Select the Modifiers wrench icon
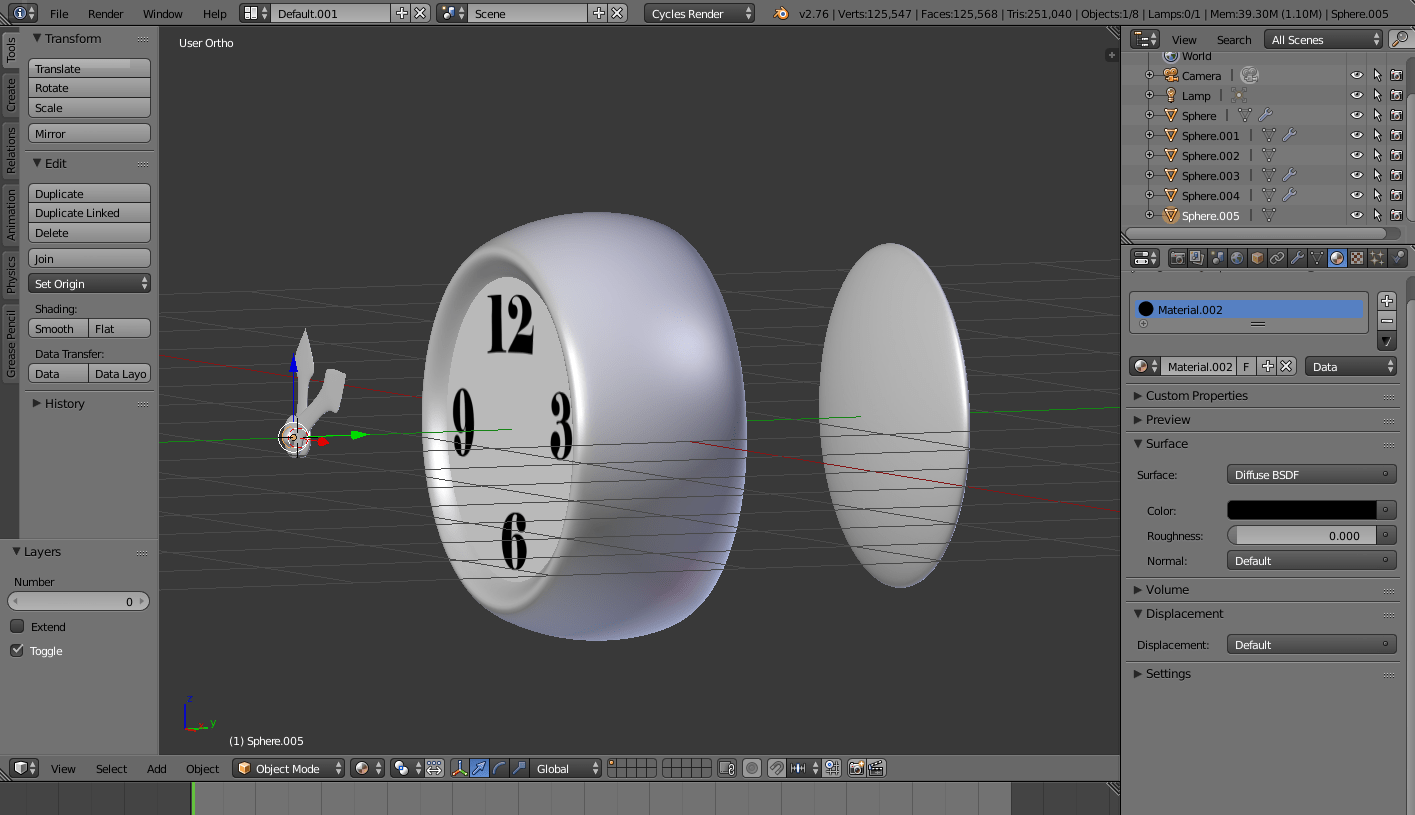This screenshot has width=1415, height=815. 1297,257
